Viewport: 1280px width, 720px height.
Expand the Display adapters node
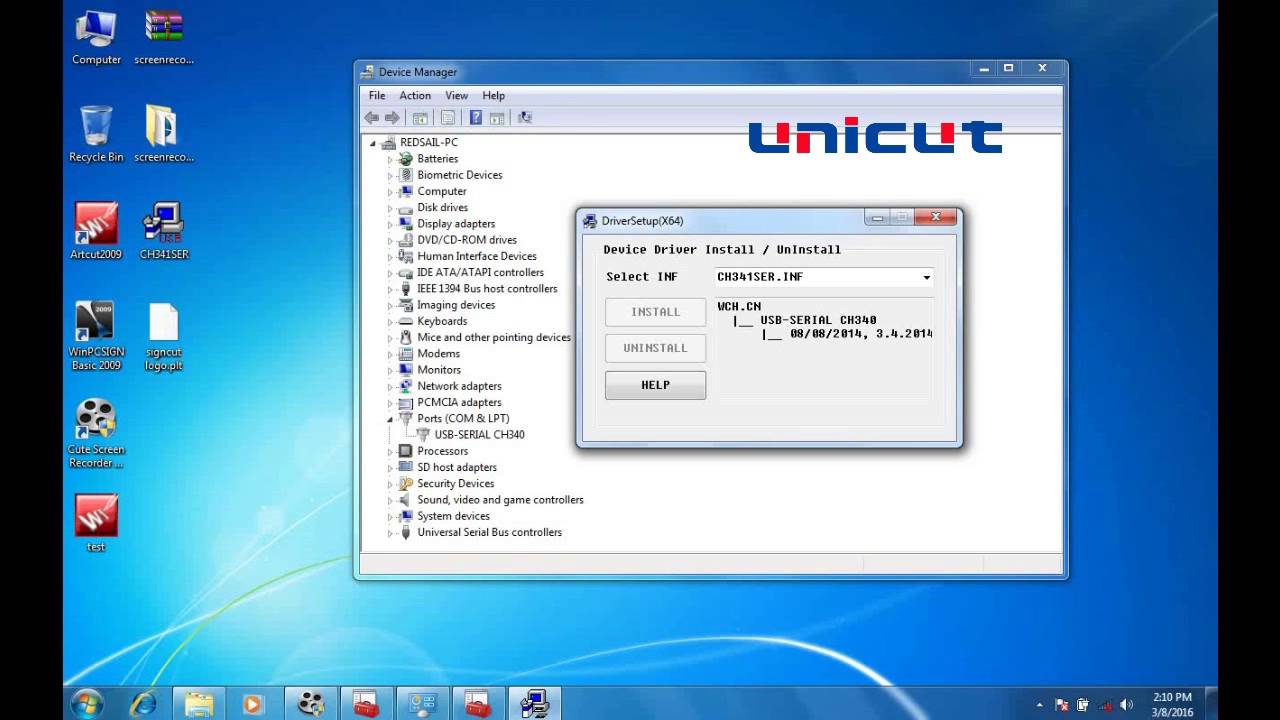[391, 224]
